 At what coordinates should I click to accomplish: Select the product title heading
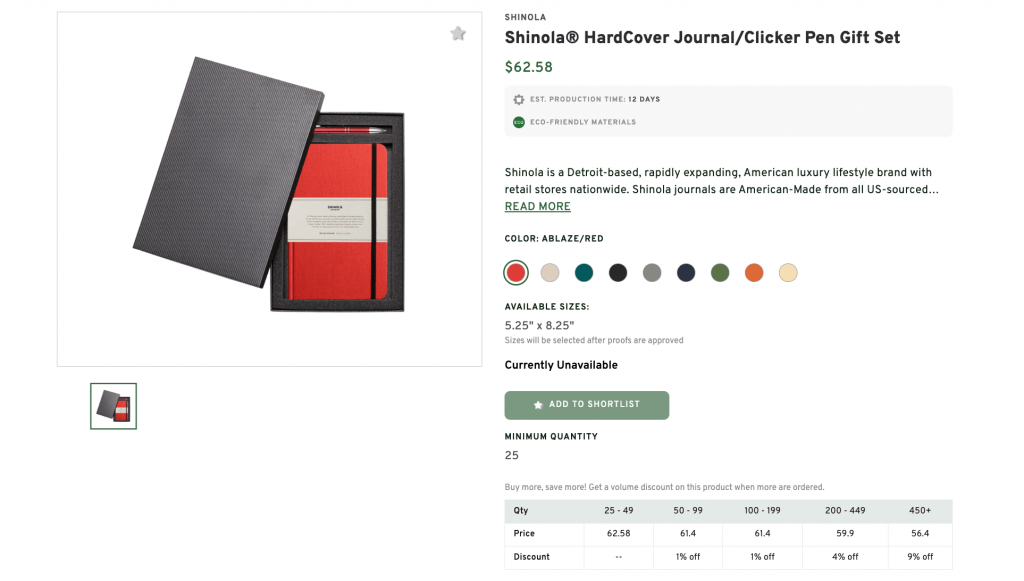[x=701, y=37]
